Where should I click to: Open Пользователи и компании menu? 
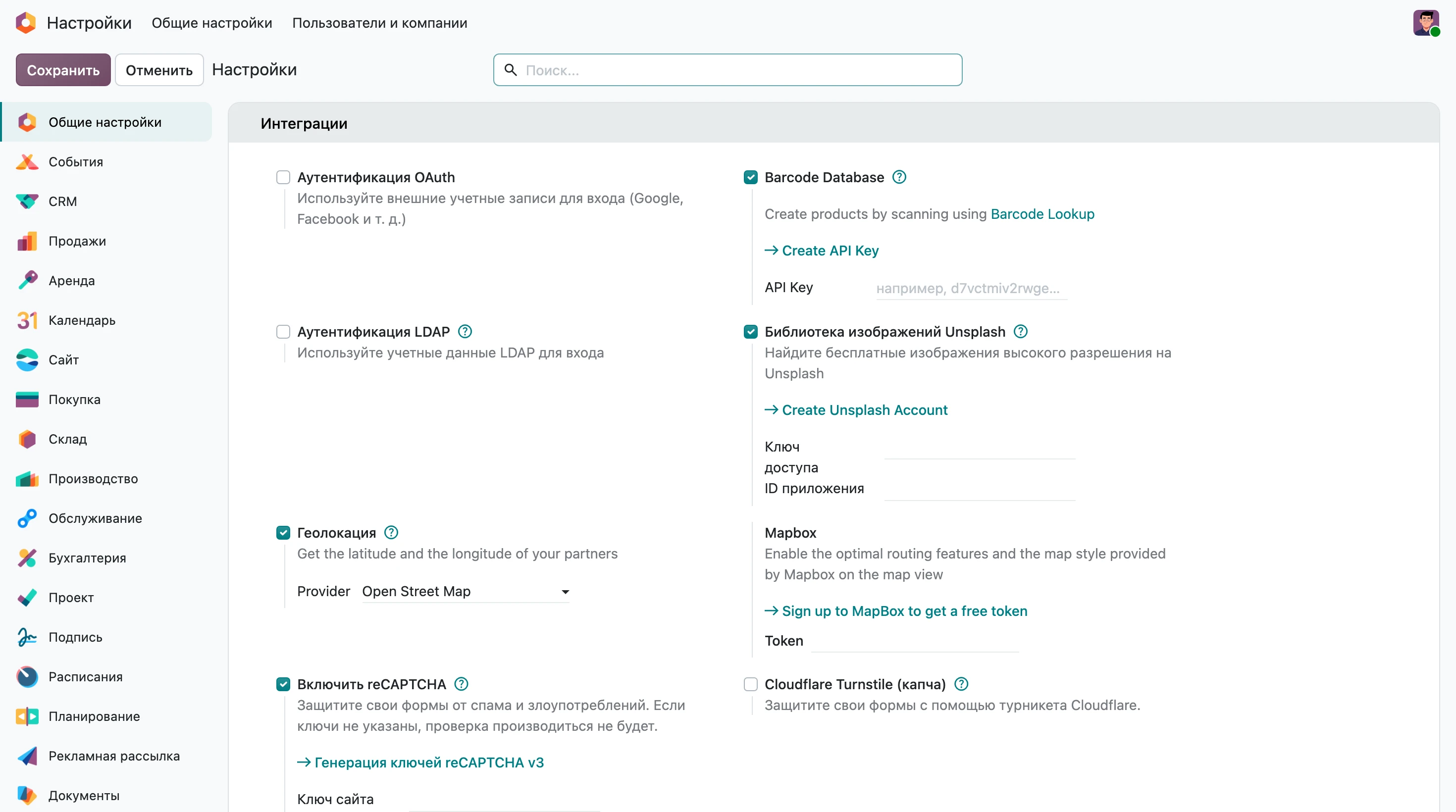coord(379,23)
